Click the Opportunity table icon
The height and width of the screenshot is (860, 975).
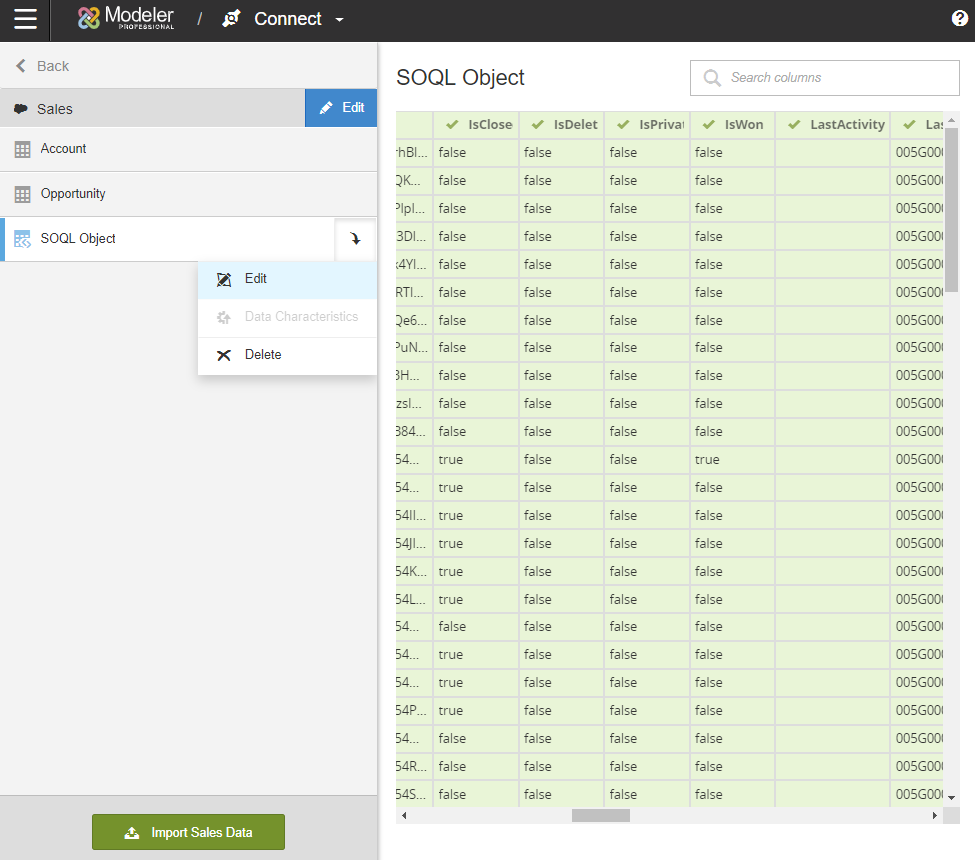click(22, 194)
